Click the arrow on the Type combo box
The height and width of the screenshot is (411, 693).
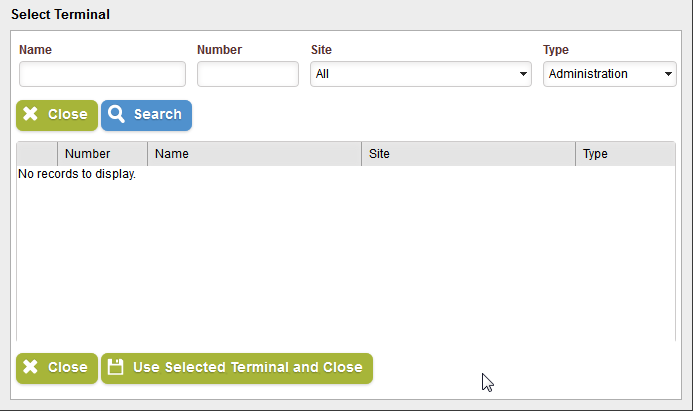point(668,74)
